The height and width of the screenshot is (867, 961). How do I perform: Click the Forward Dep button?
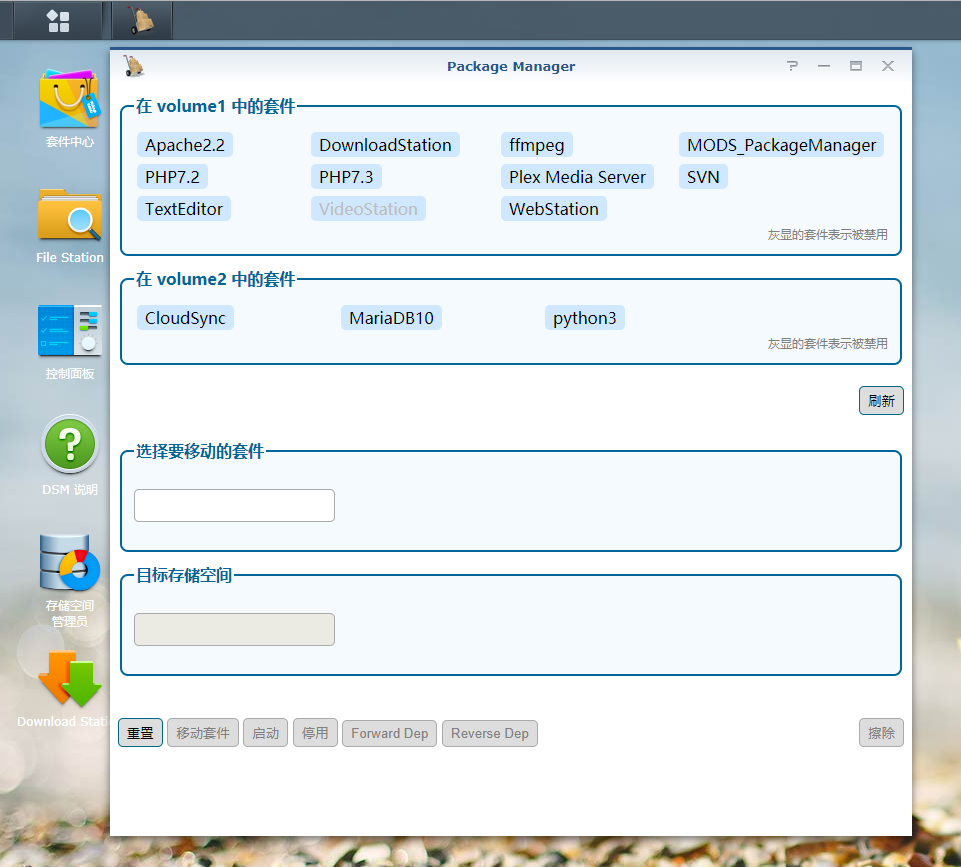tap(389, 733)
